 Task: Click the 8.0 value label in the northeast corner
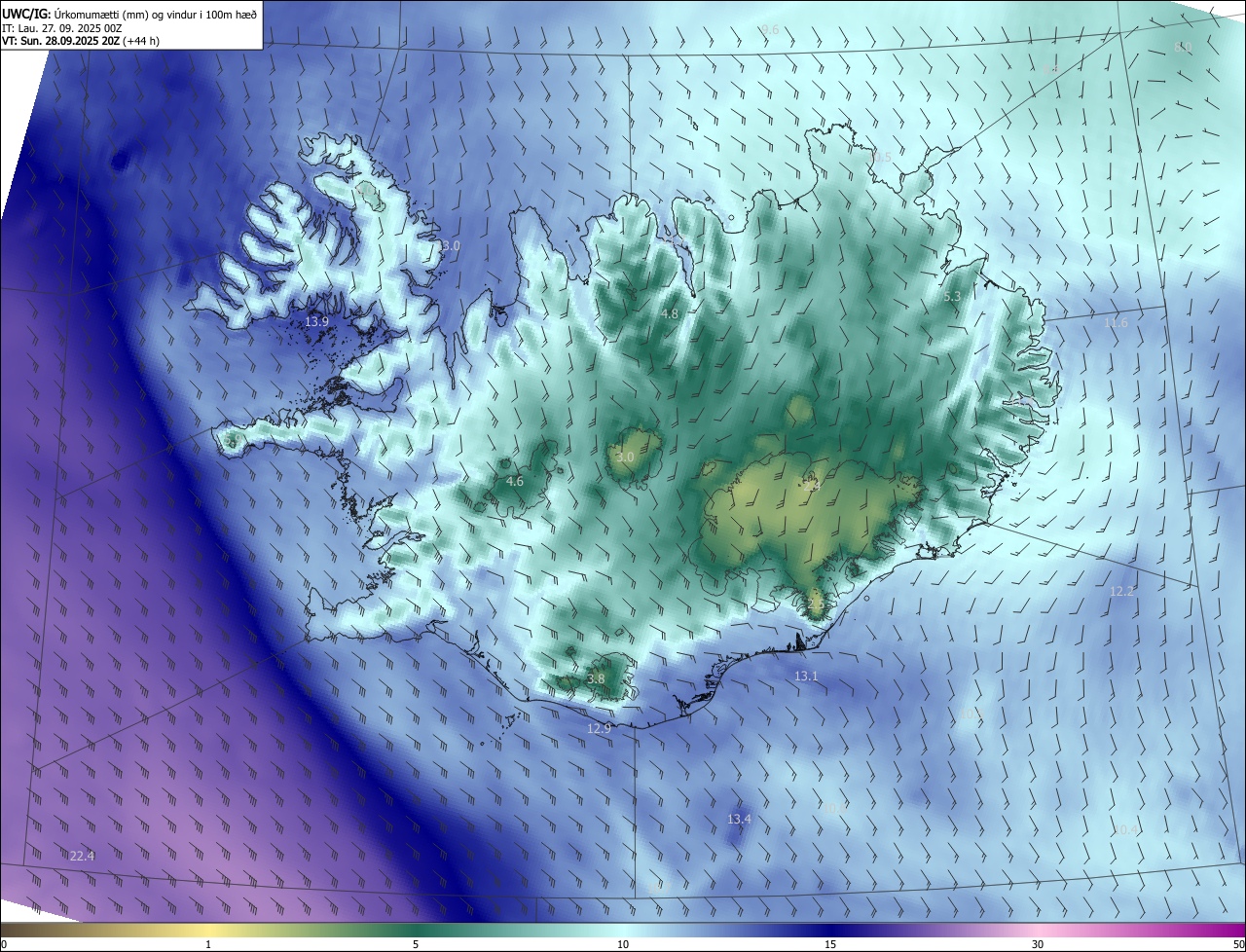[1183, 48]
